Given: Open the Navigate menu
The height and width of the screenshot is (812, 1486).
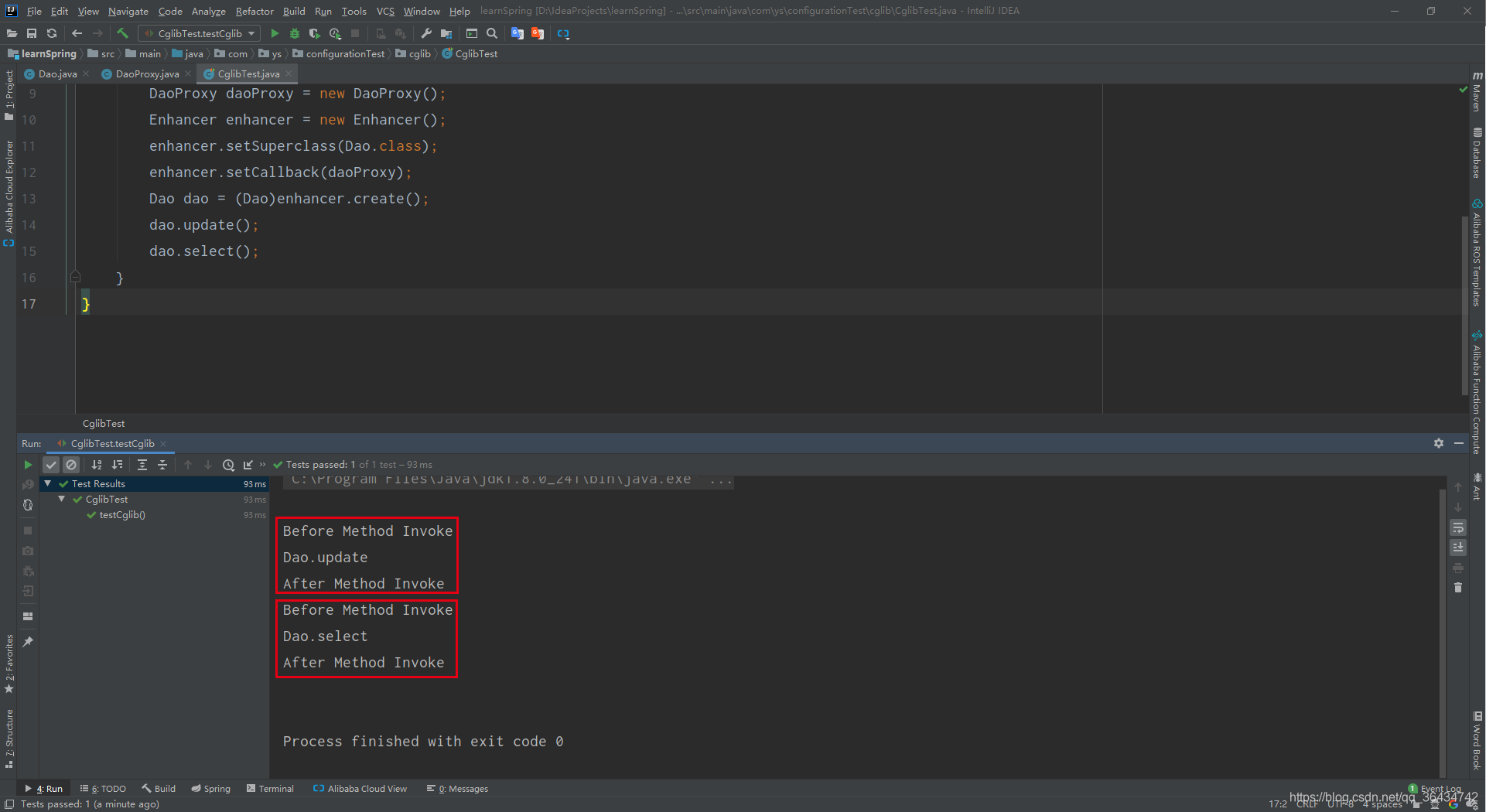Looking at the screenshot, I should (128, 11).
